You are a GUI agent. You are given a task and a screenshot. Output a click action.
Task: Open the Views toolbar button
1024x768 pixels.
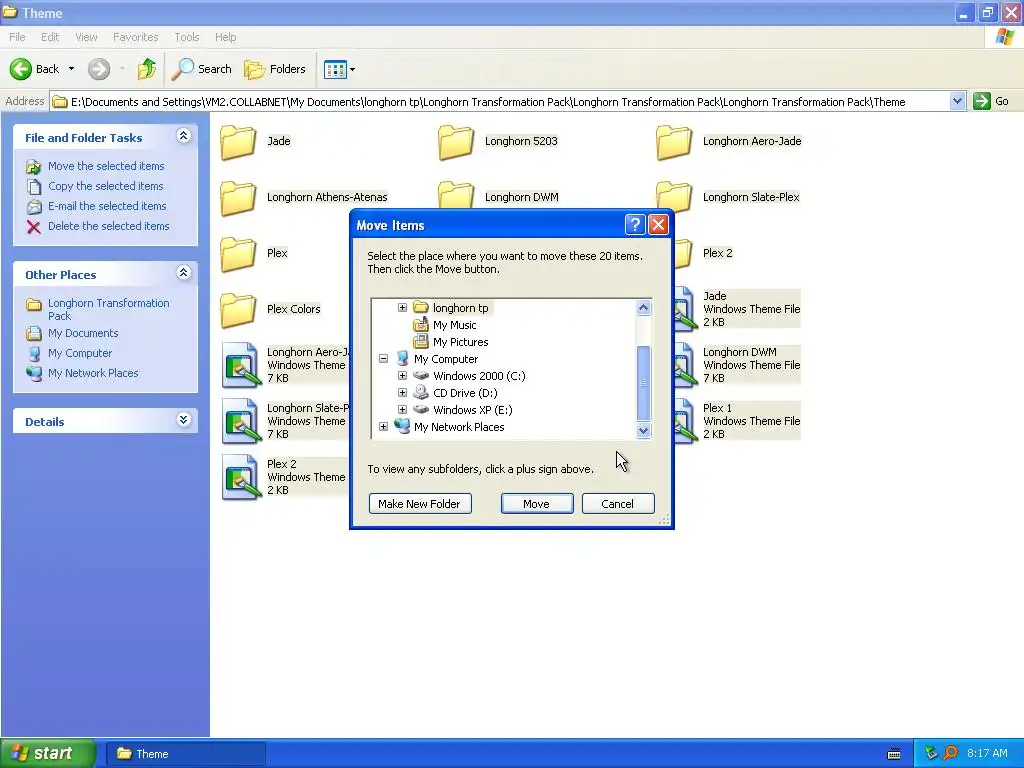point(340,69)
